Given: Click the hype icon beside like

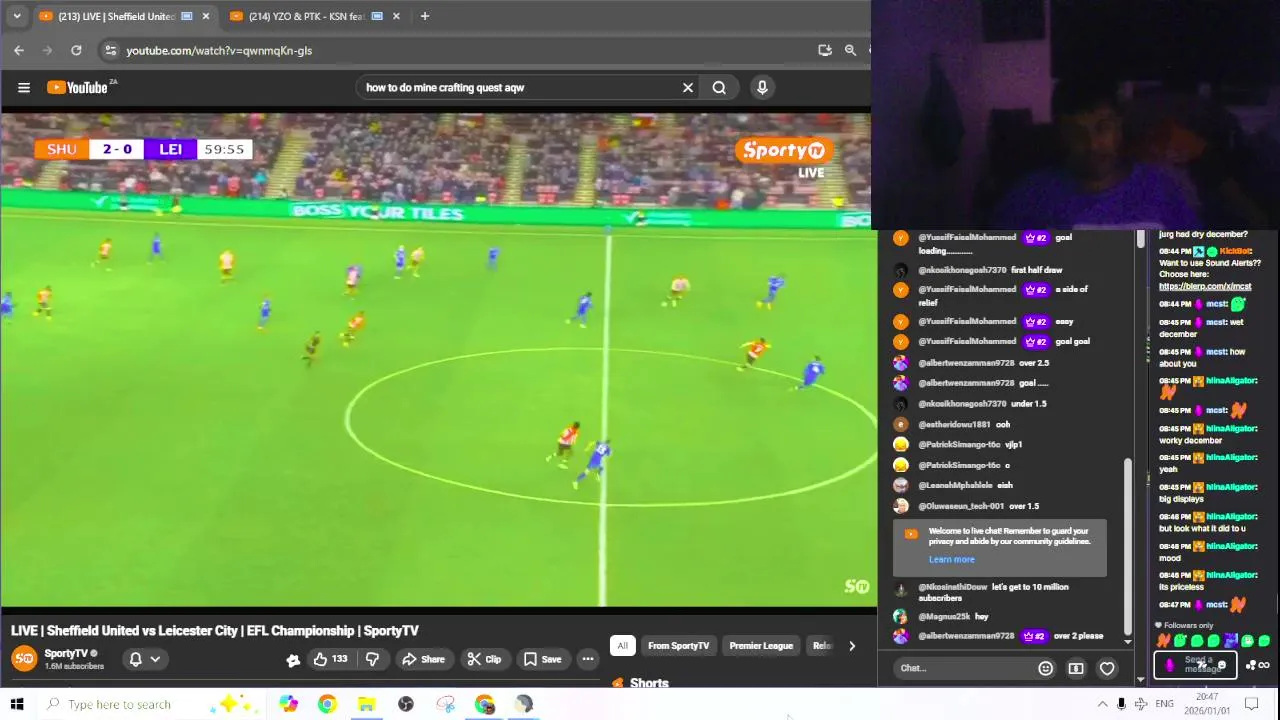Looking at the screenshot, I should pos(293,660).
